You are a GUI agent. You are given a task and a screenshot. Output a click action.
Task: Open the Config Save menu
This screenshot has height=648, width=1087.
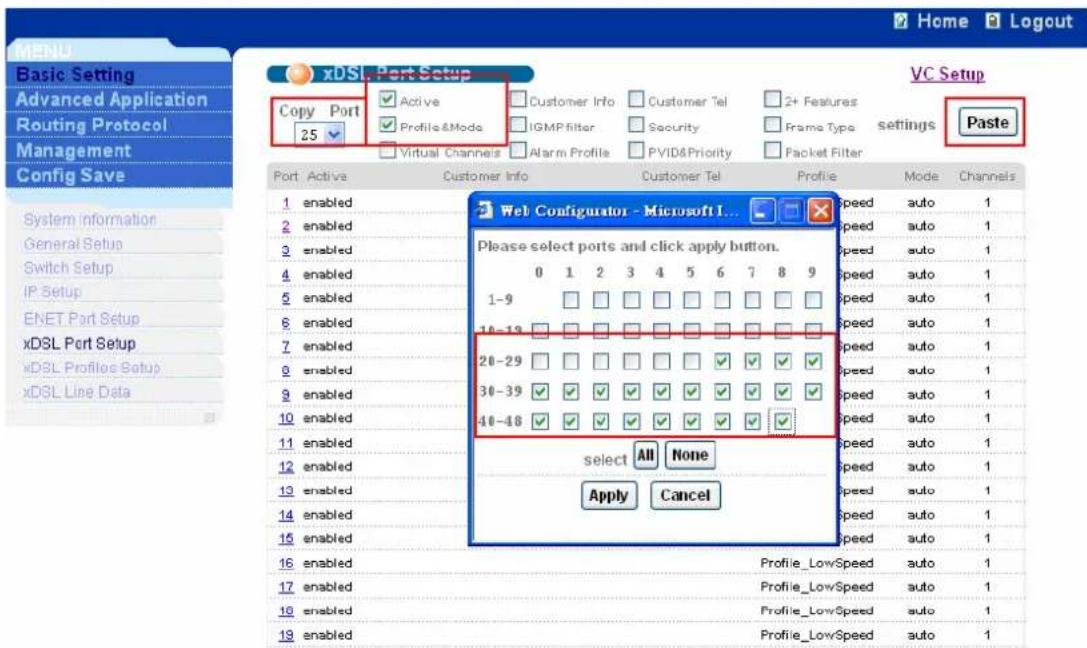(x=71, y=175)
